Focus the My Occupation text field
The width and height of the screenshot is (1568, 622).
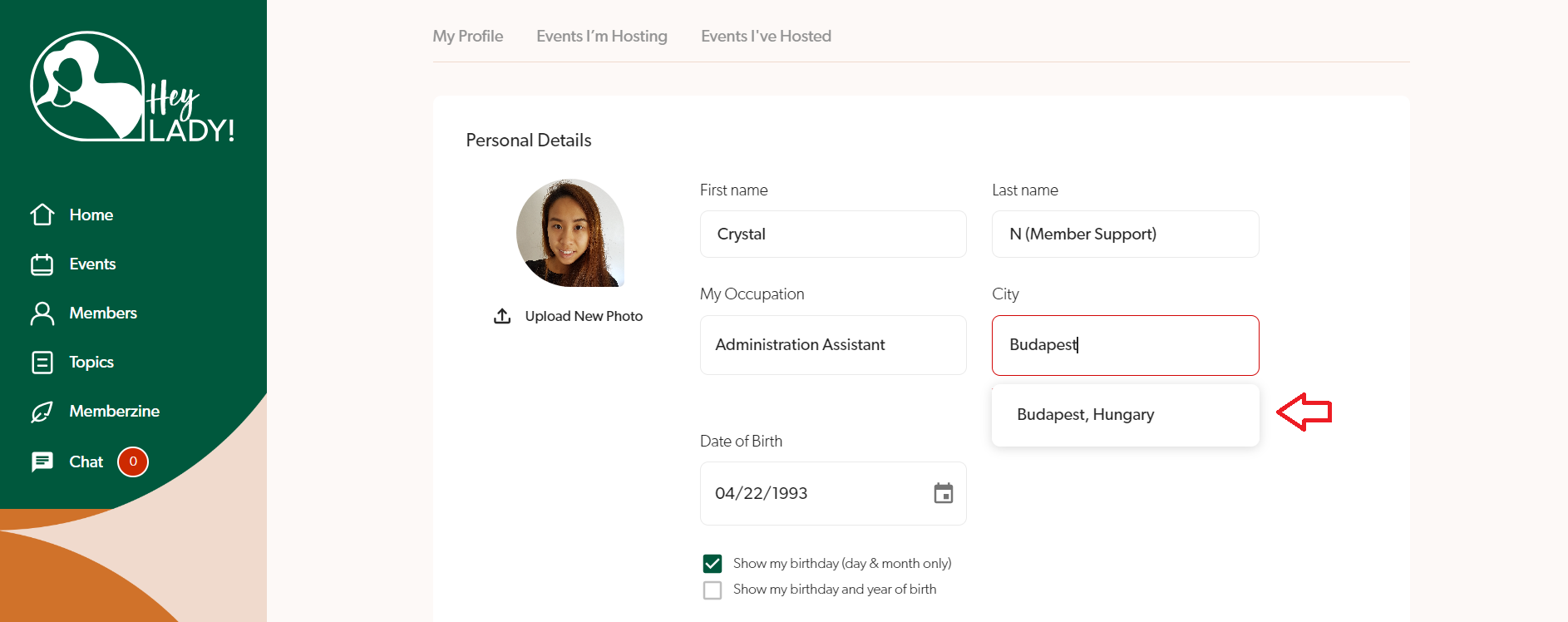(x=833, y=345)
